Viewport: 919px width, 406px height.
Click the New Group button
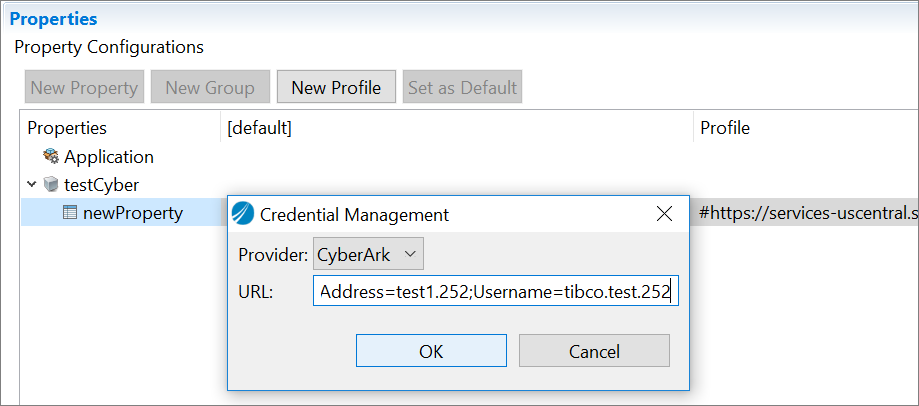point(210,87)
